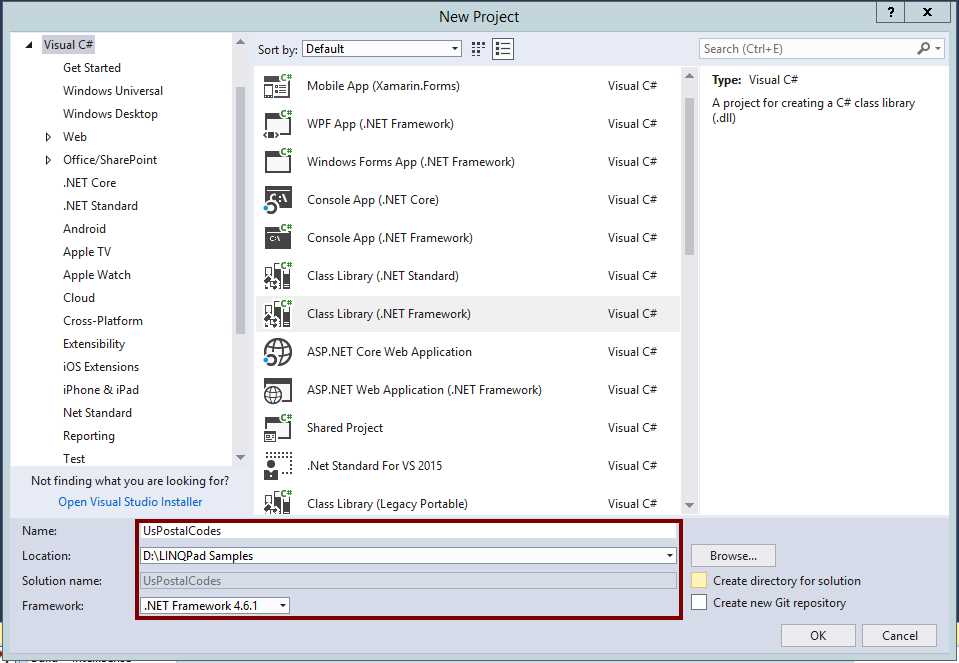959x663 pixels.
Task: Click the Location path text field
Action: [x=402, y=556]
